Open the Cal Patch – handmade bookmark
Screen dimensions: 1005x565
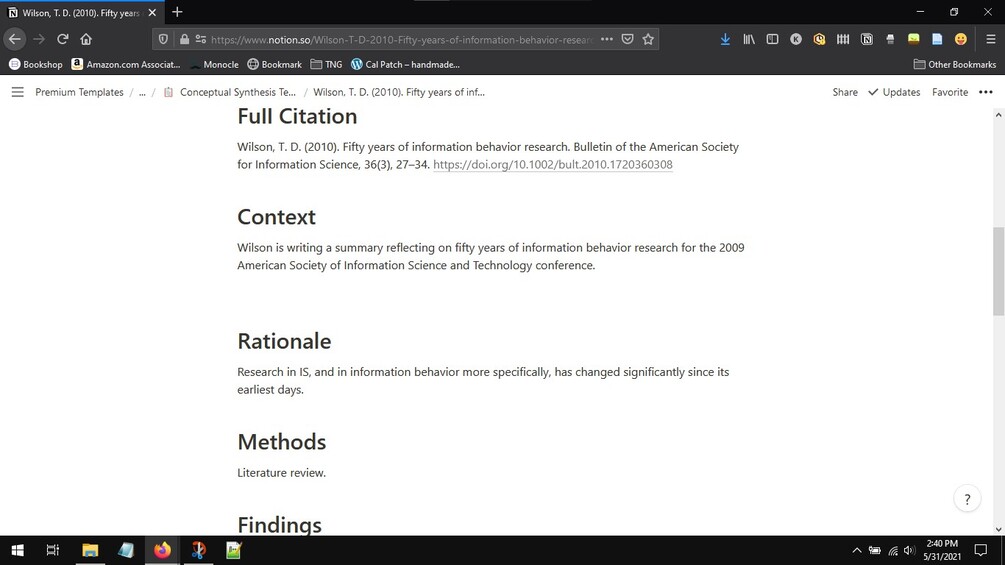click(406, 64)
